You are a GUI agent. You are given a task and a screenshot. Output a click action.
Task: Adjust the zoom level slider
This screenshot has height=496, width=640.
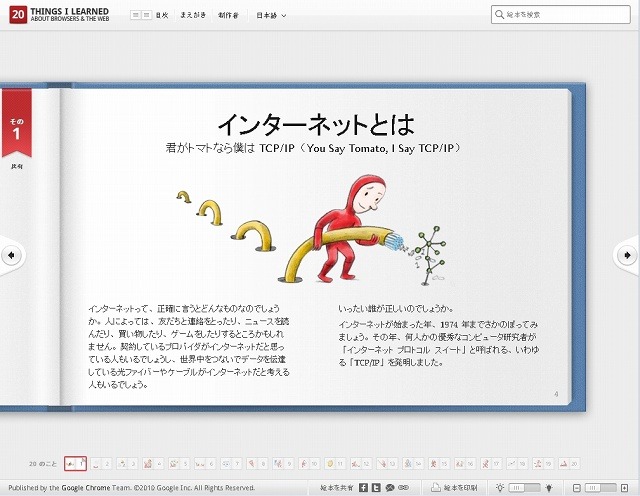click(x=600, y=488)
